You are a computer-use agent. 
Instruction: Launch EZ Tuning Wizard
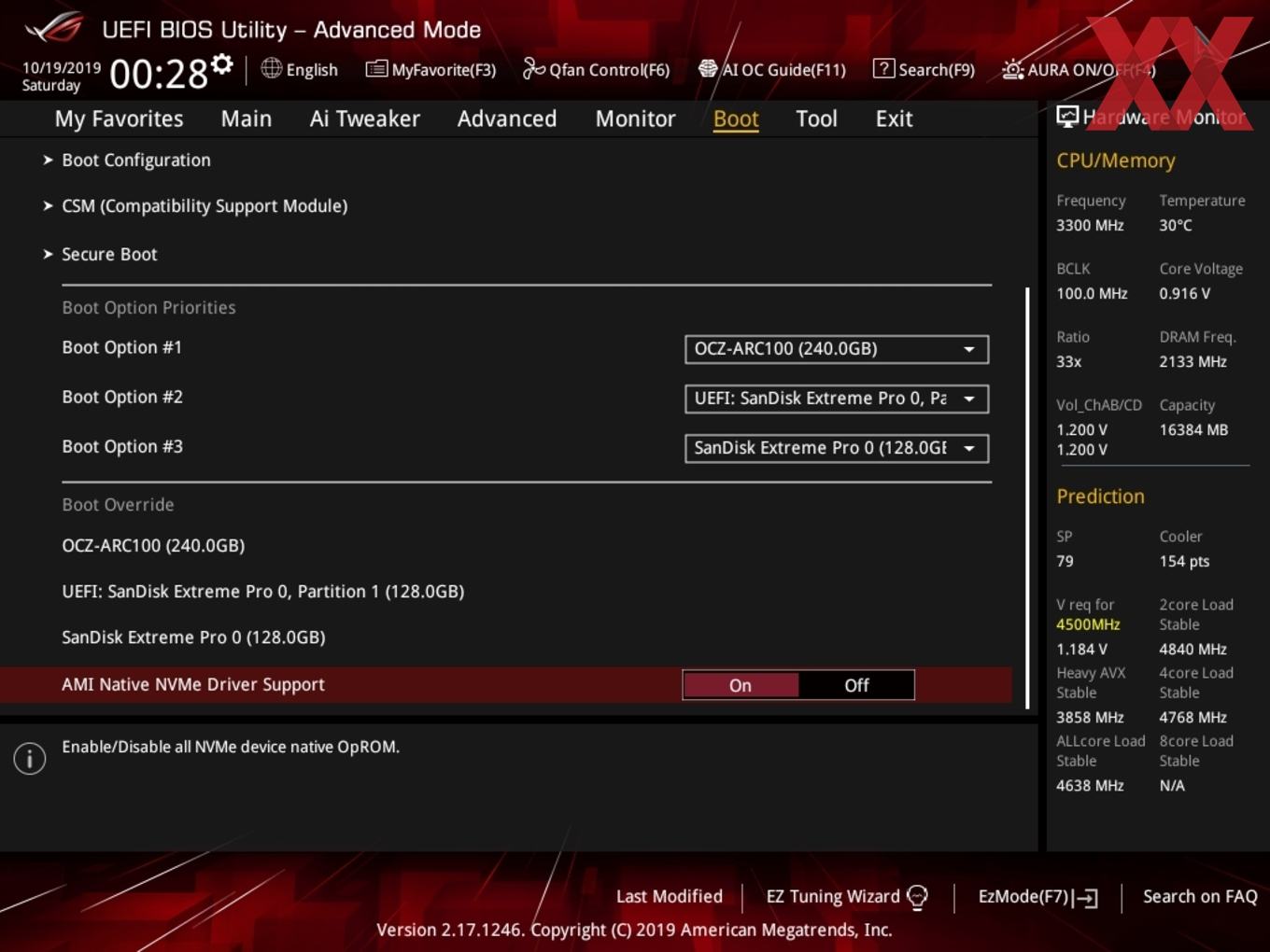pyautogui.click(x=833, y=897)
